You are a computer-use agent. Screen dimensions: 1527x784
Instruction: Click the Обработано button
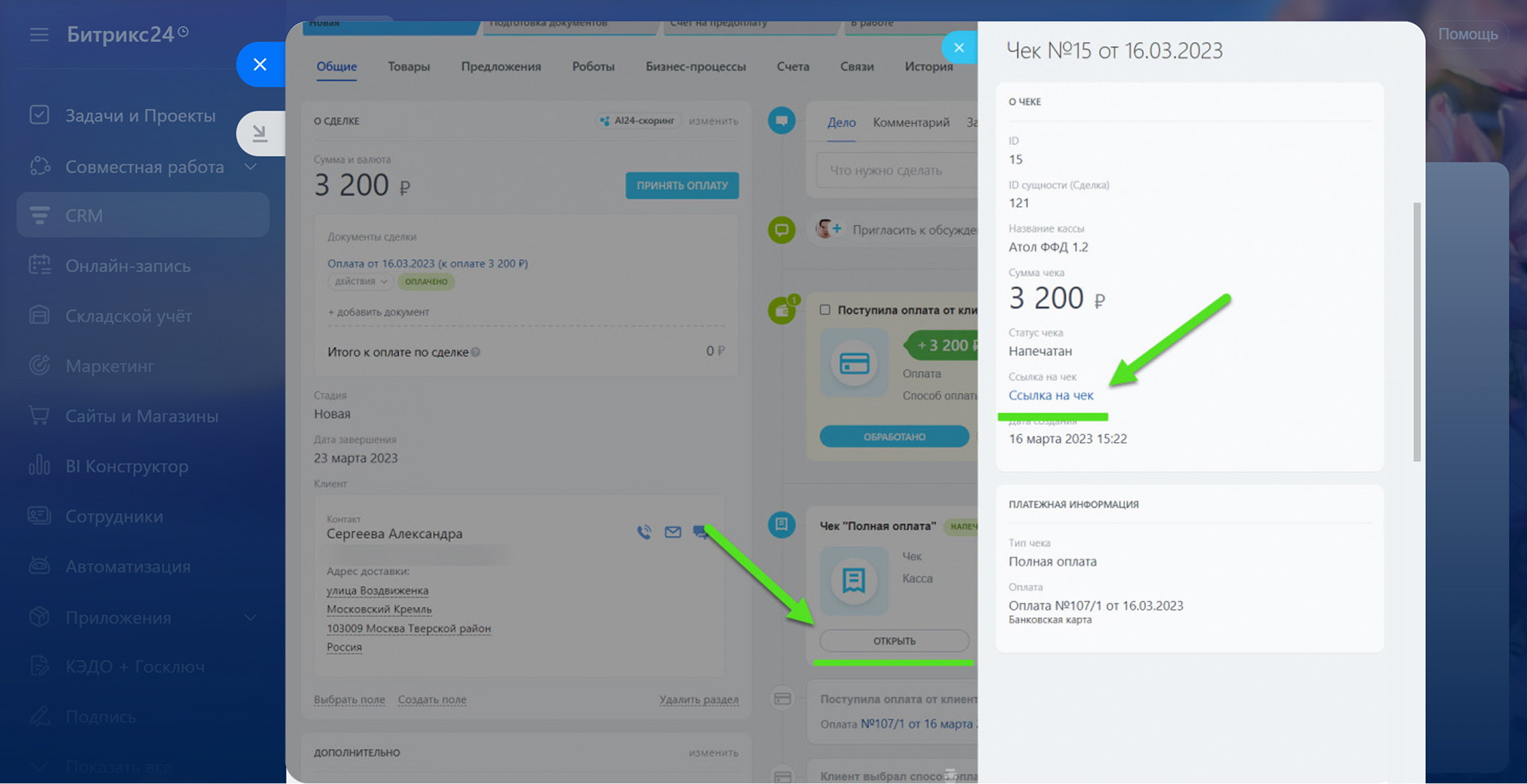(895, 437)
